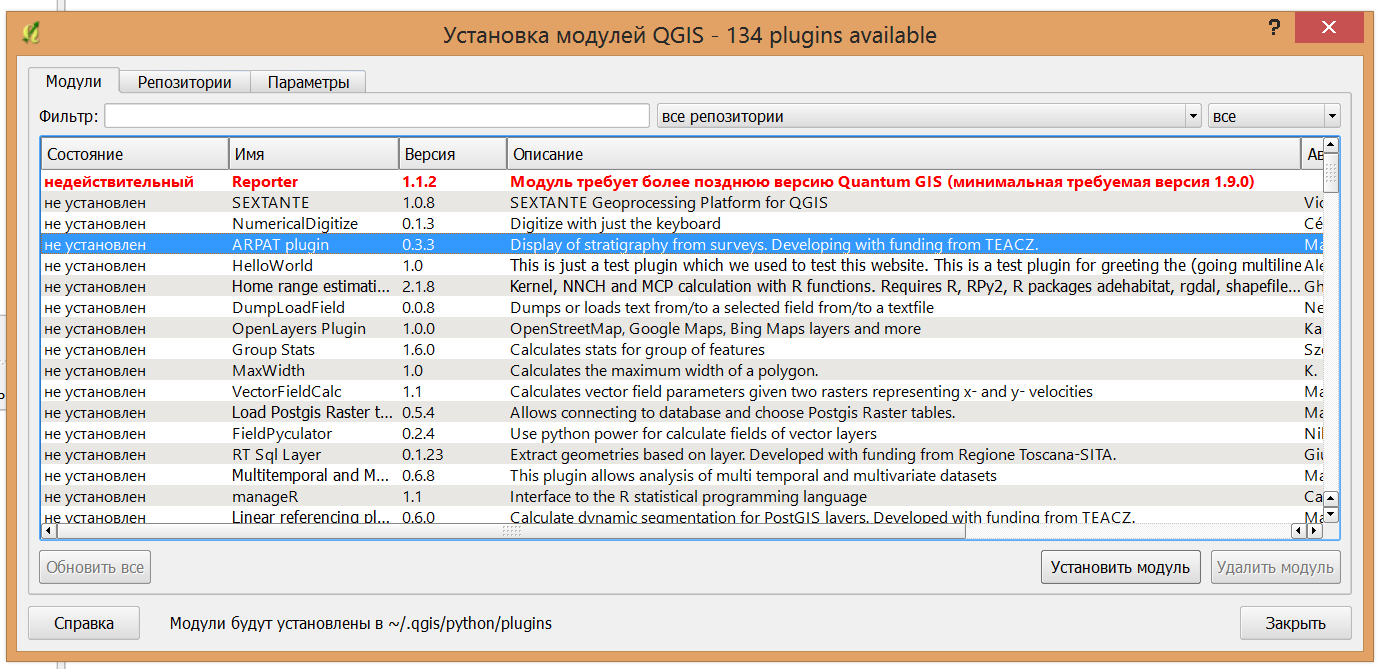Select the Group Stats plugin row
The width and height of the screenshot is (1387, 669).
pos(681,349)
